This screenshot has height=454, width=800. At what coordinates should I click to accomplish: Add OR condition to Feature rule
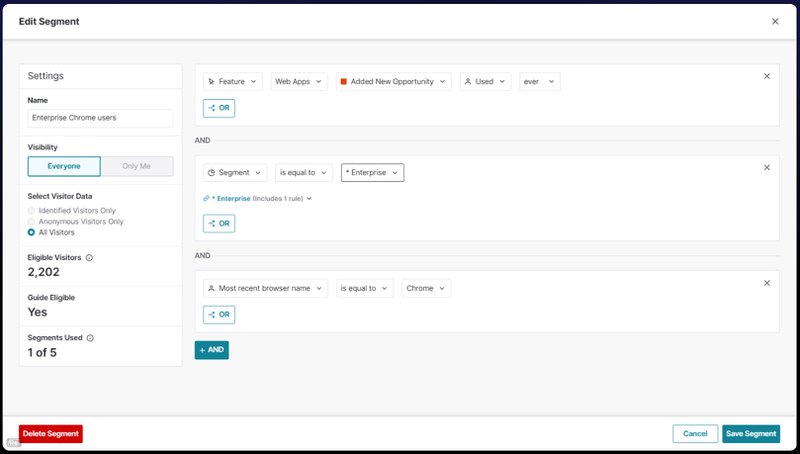click(x=219, y=108)
